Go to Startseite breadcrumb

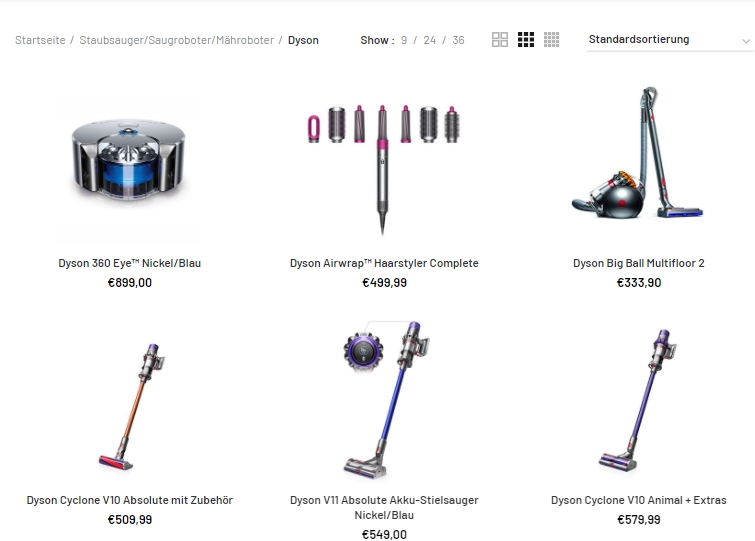(x=40, y=40)
